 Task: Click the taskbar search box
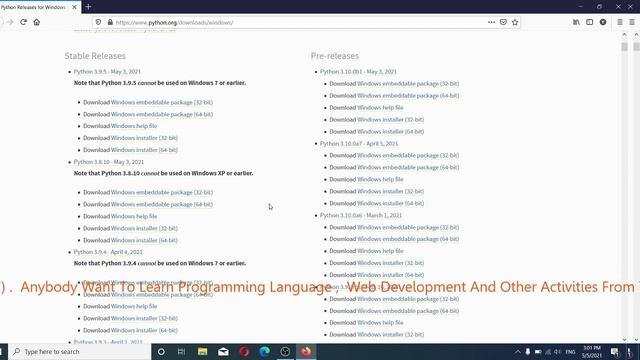pos(80,351)
